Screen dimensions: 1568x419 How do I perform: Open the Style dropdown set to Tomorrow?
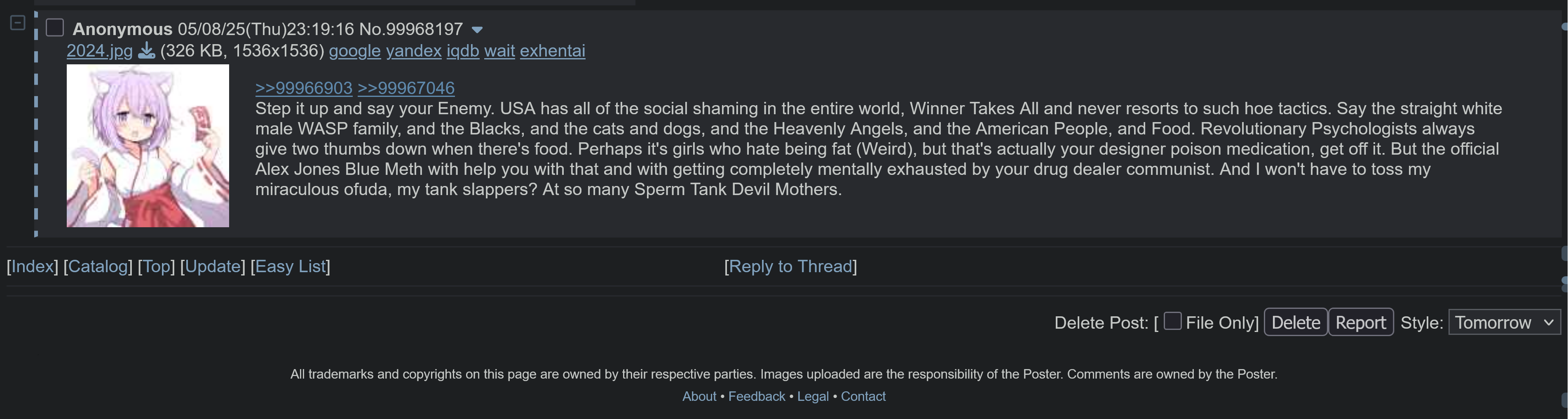pyautogui.click(x=1504, y=322)
